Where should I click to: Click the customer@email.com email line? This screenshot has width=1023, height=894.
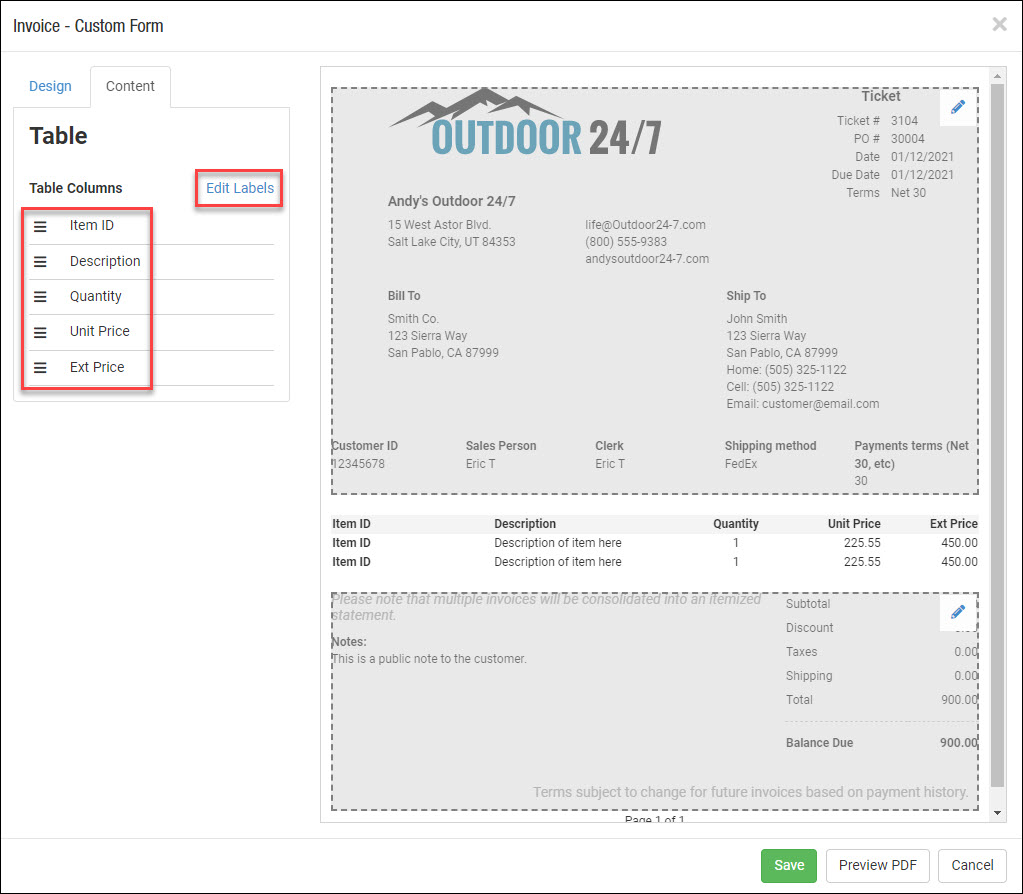click(x=802, y=404)
